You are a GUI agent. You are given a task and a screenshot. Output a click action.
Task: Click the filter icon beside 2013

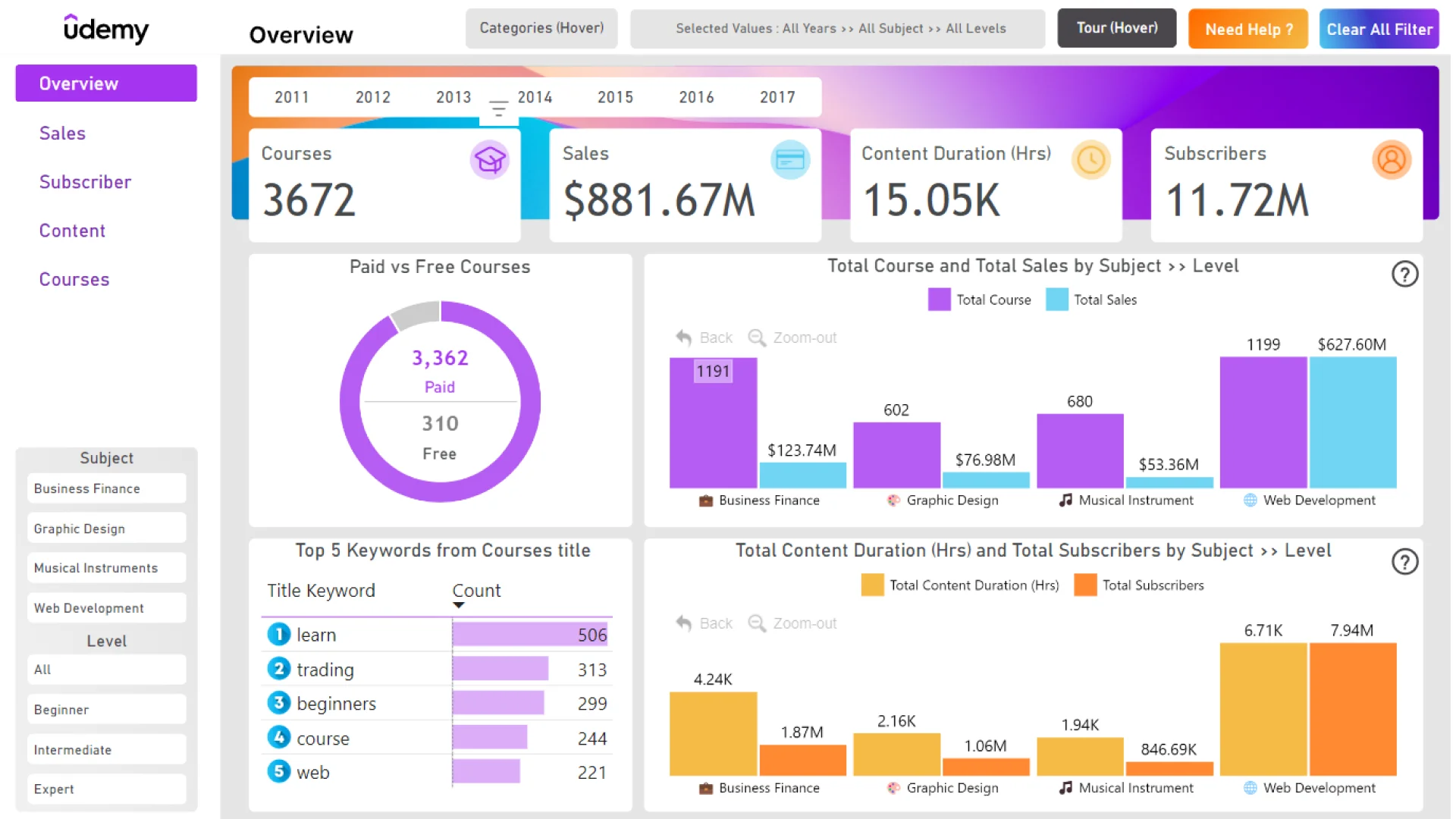click(x=498, y=109)
